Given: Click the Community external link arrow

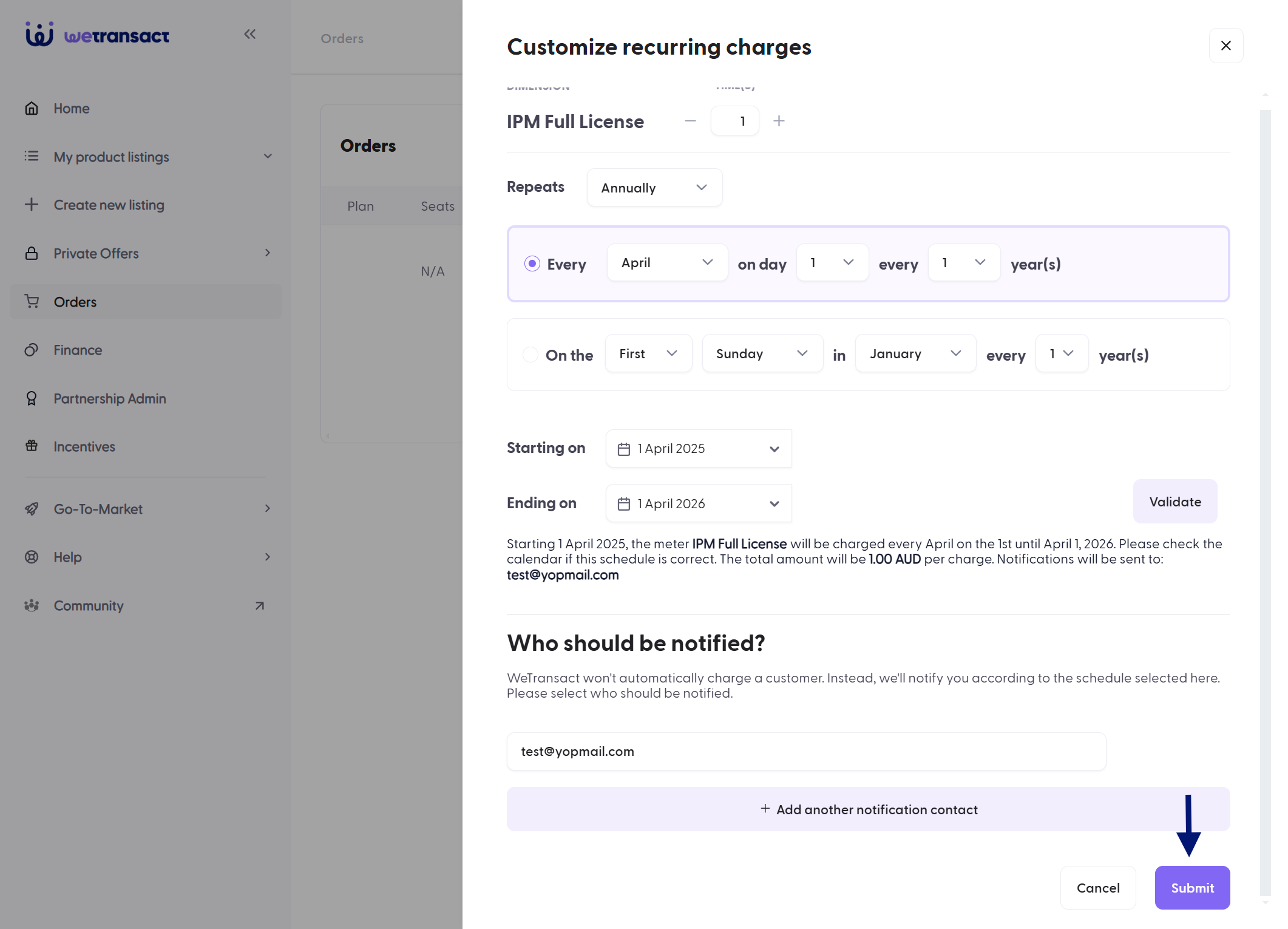Looking at the screenshot, I should tap(260, 605).
